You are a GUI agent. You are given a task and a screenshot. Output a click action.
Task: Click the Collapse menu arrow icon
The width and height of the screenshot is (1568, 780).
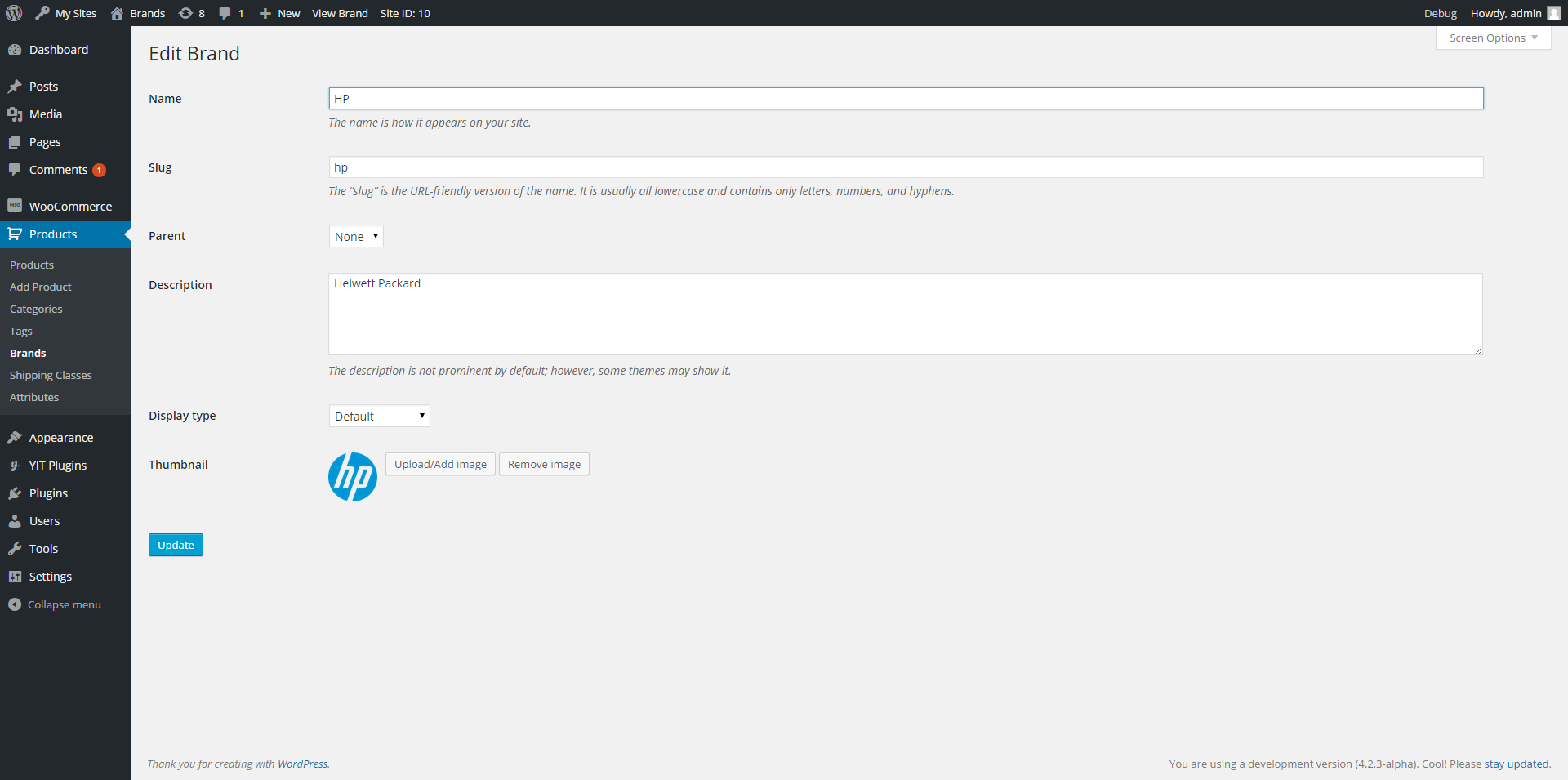click(15, 604)
